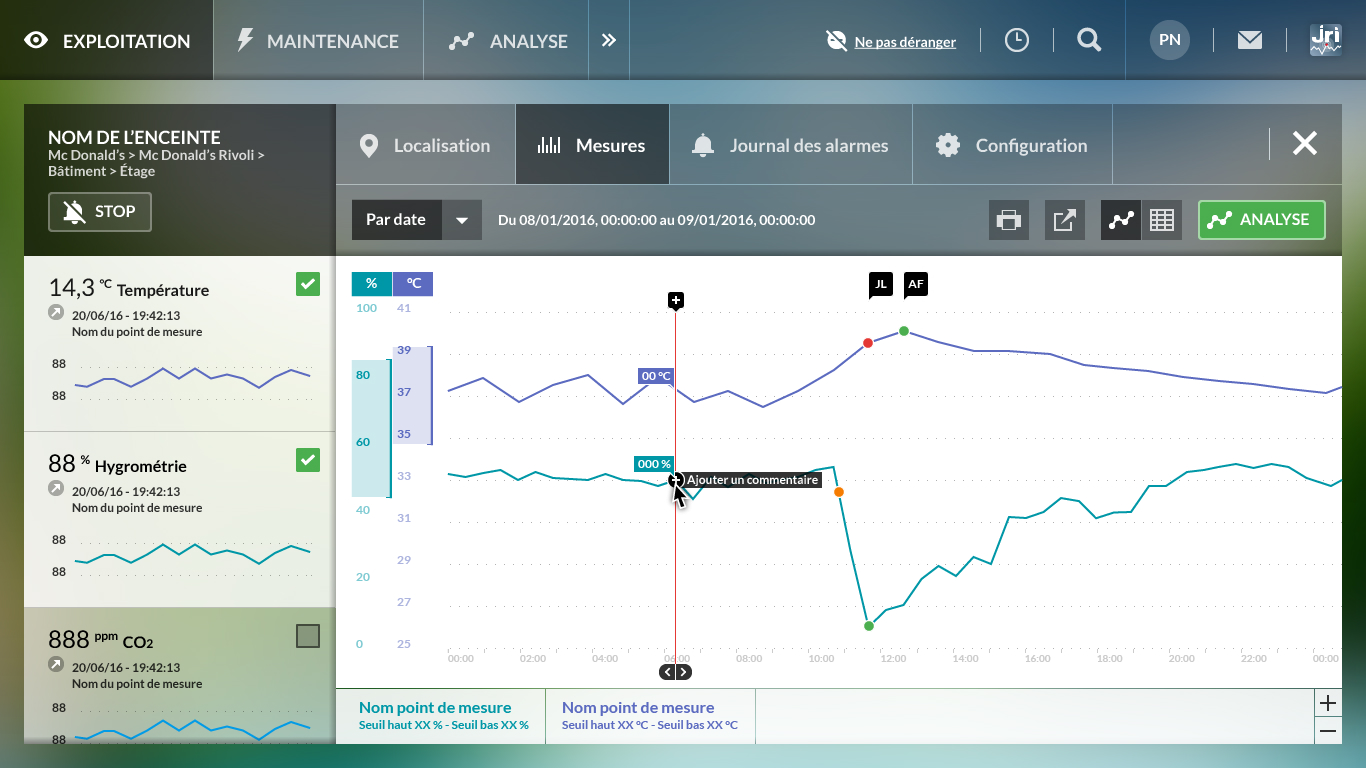Image resolution: width=1366 pixels, height=768 pixels.
Task: Check the CO2 checkbox
Action: [308, 636]
